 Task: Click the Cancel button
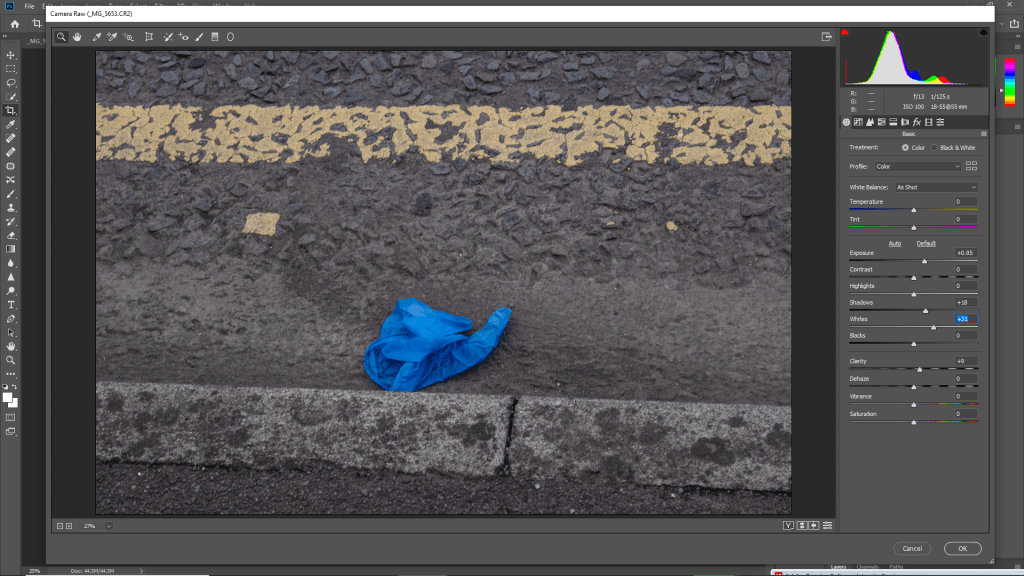(x=912, y=548)
